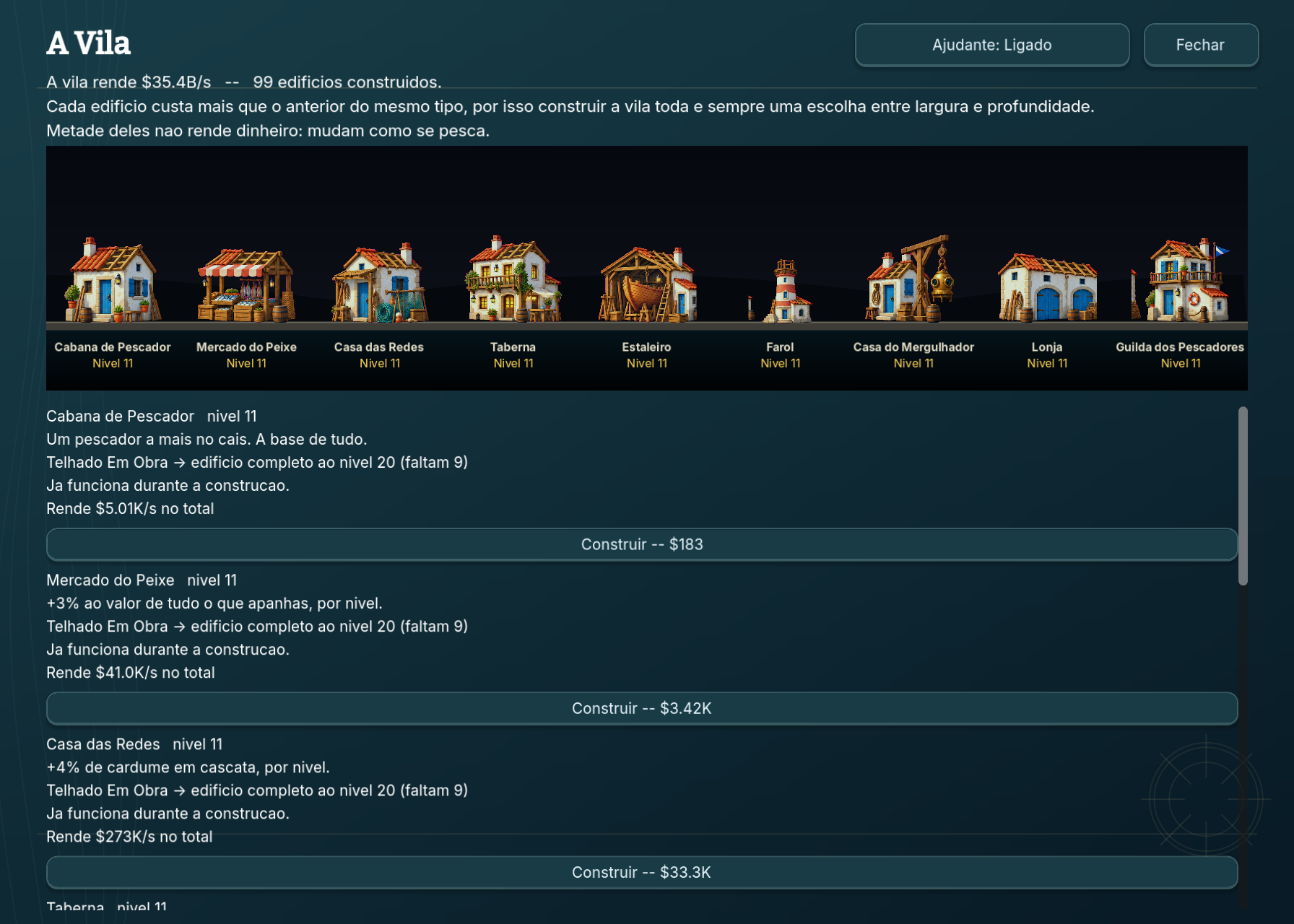Click the building list scrollbar thumb
This screenshot has height=924, width=1294.
click(1243, 496)
